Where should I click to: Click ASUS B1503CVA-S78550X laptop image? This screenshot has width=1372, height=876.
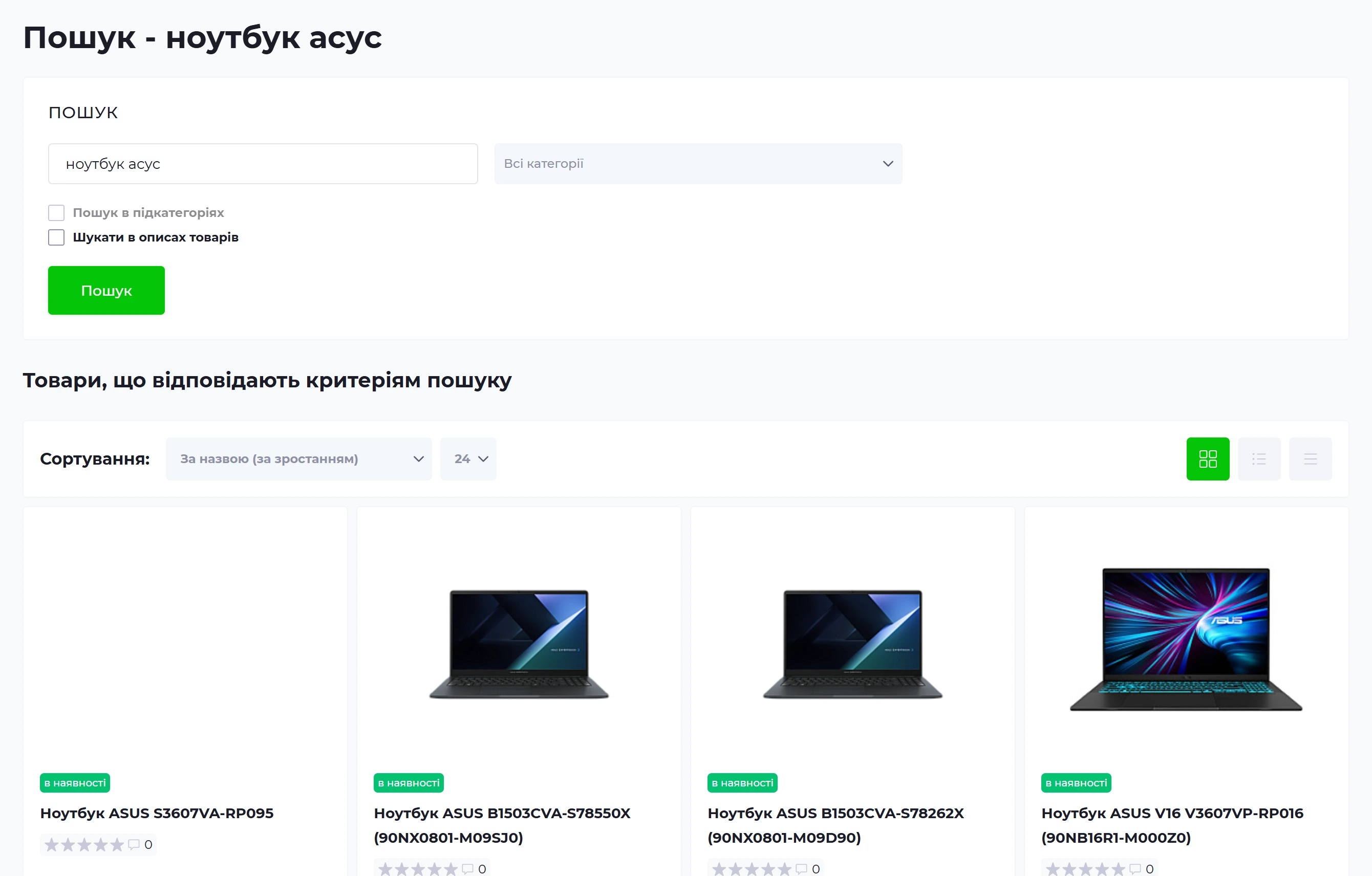519,644
